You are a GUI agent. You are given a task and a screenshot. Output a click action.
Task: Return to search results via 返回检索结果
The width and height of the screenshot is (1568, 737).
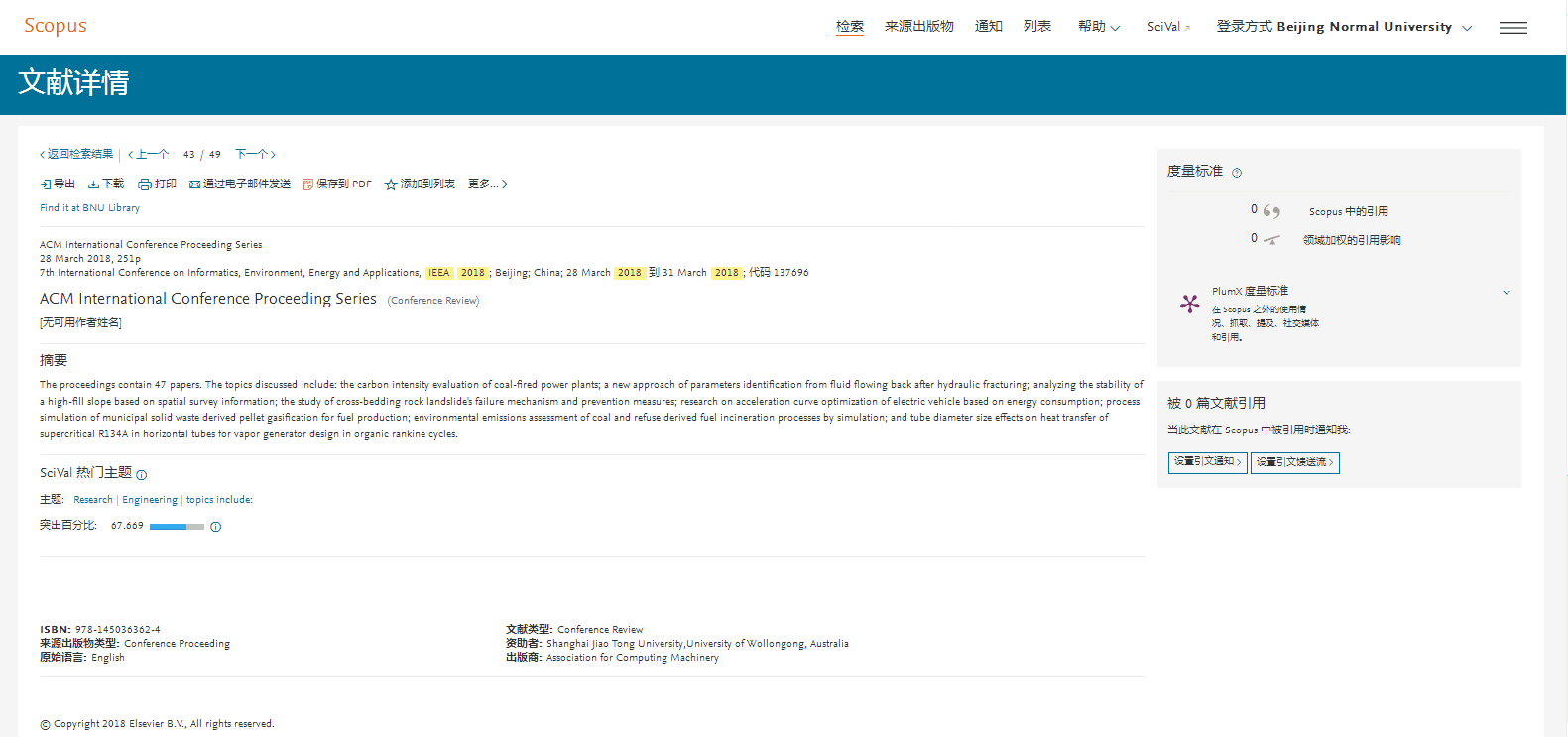76,154
